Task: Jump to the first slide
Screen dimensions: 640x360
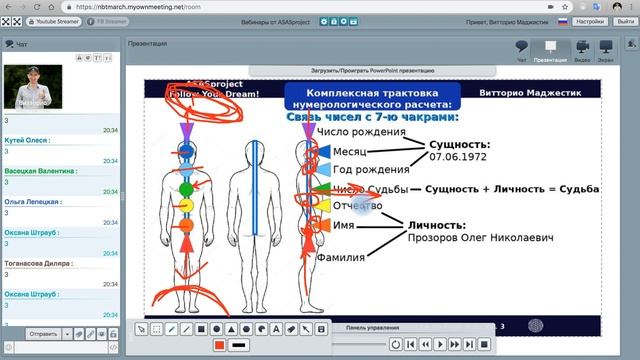Action: click(411, 344)
